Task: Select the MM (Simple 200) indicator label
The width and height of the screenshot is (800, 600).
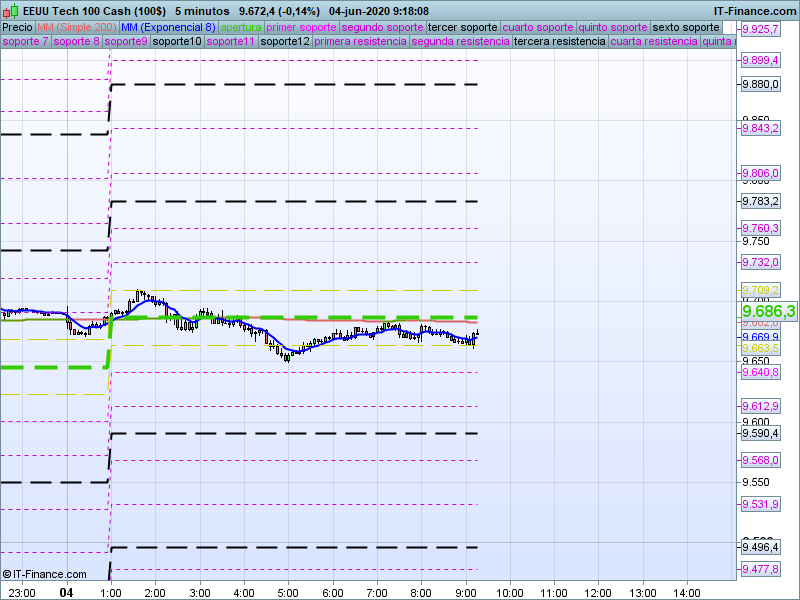Action: tap(70, 27)
